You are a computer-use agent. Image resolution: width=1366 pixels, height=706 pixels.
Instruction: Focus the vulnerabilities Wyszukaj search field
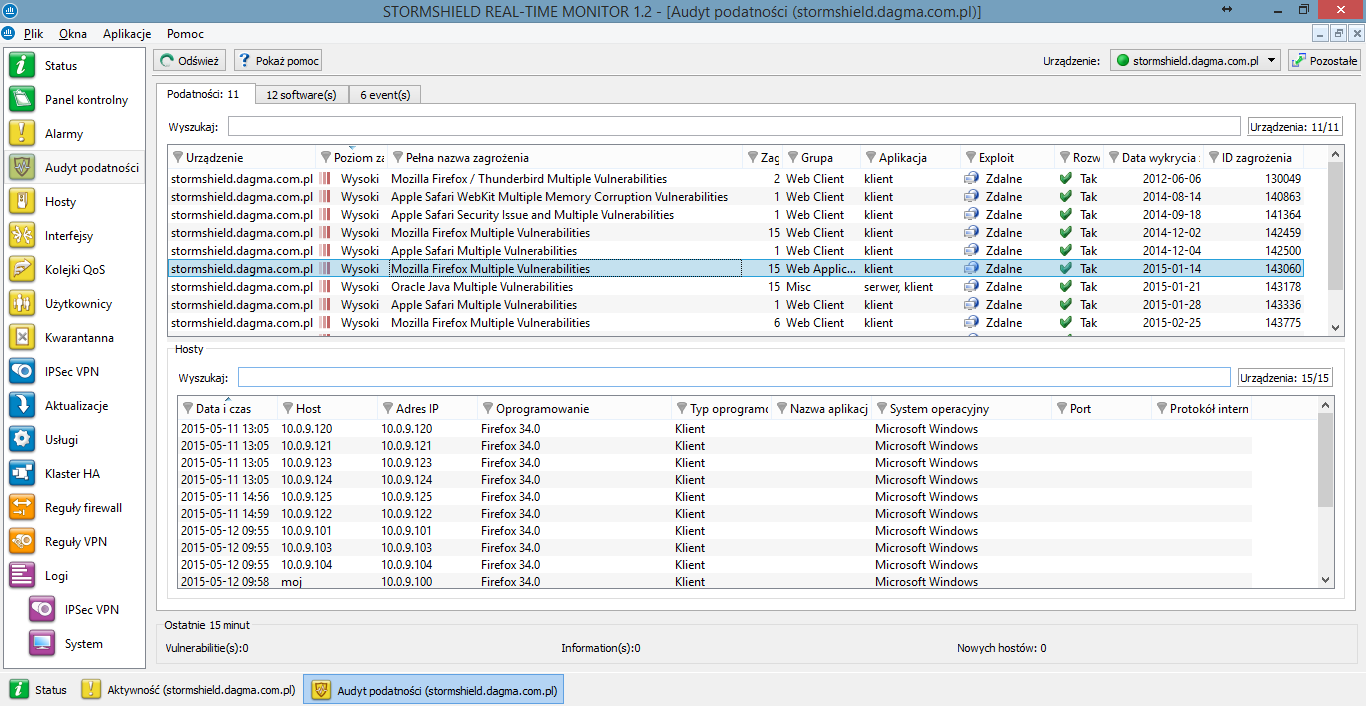(735, 126)
